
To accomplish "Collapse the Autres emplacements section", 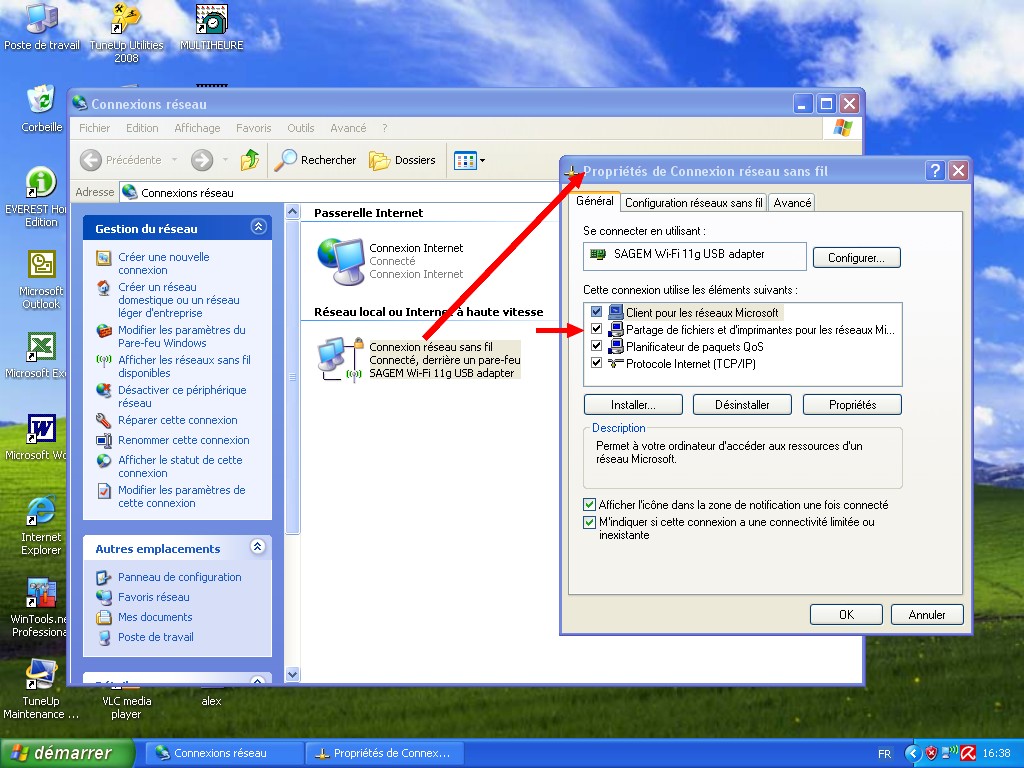I will pos(258,547).
